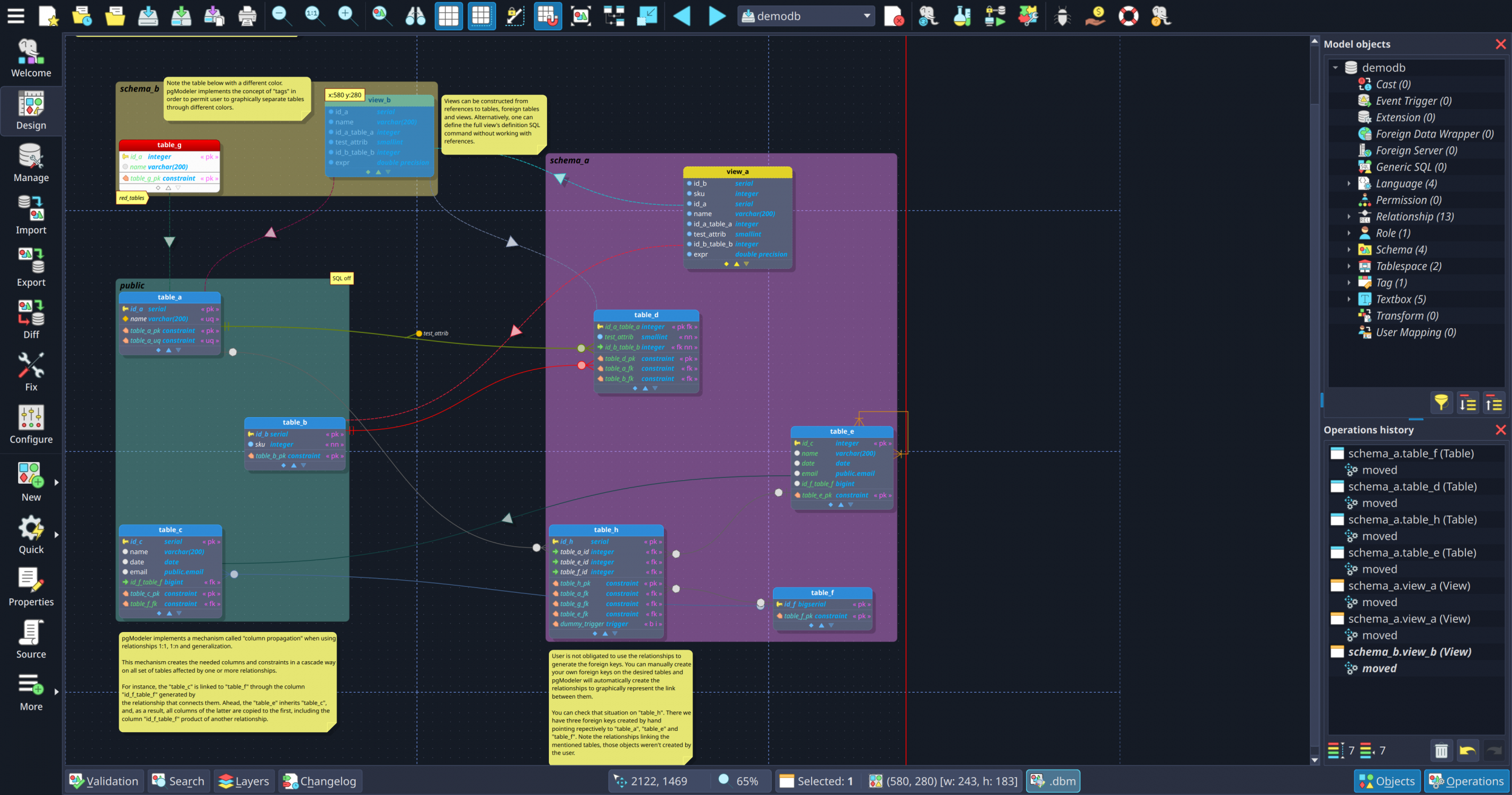Toggle the Objects panel button
Image resolution: width=1512 pixels, height=795 pixels.
pos(1387,781)
